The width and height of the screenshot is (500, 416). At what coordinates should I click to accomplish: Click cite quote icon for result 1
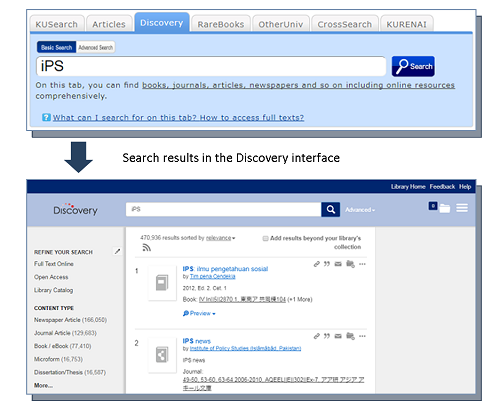(327, 264)
